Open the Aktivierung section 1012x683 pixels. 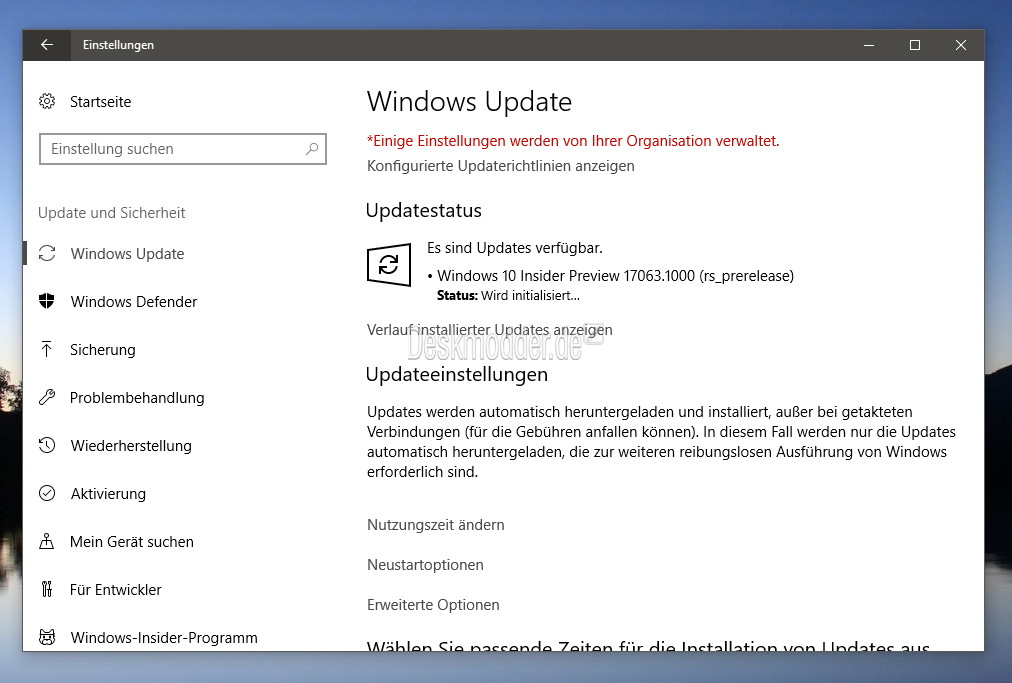108,493
